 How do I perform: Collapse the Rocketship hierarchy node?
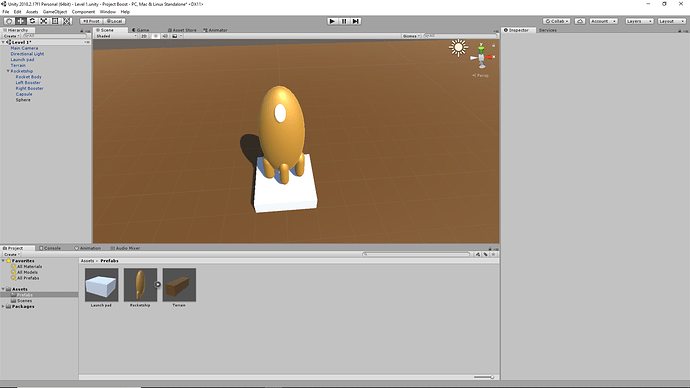click(x=8, y=71)
